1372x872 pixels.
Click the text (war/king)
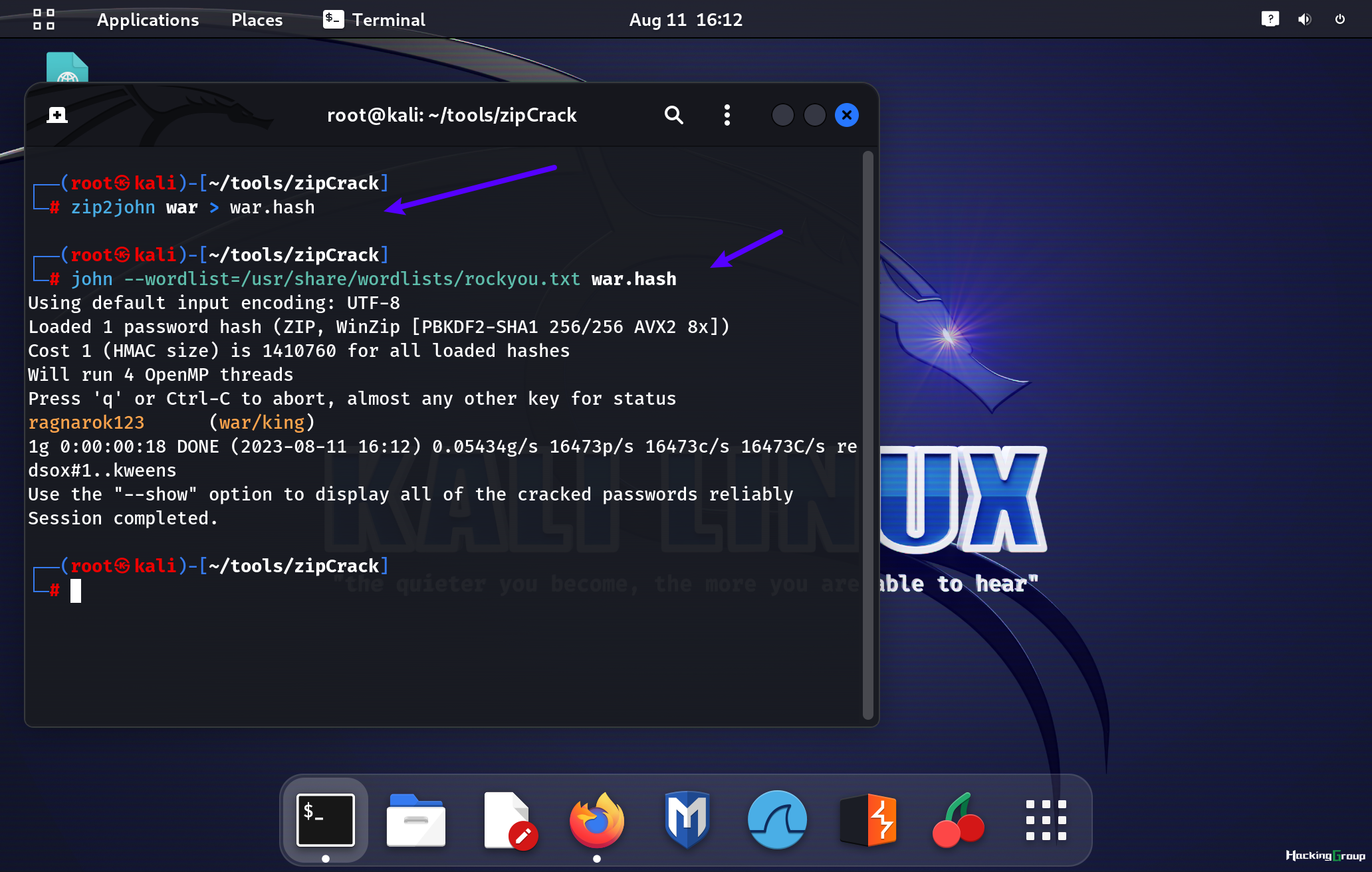(x=262, y=423)
